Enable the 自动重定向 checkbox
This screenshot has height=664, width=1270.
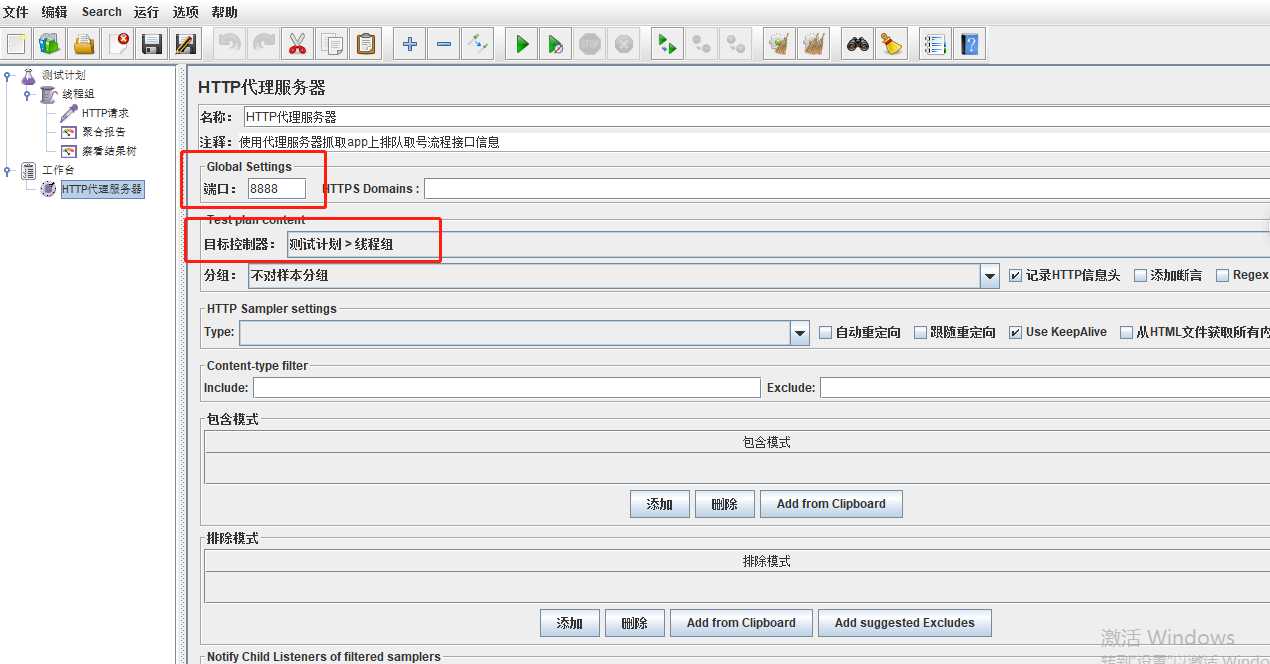(x=825, y=333)
